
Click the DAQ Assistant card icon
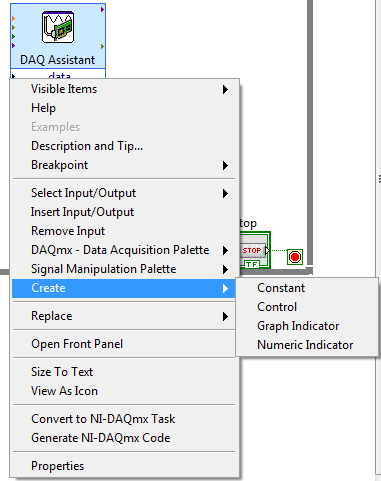(x=58, y=27)
